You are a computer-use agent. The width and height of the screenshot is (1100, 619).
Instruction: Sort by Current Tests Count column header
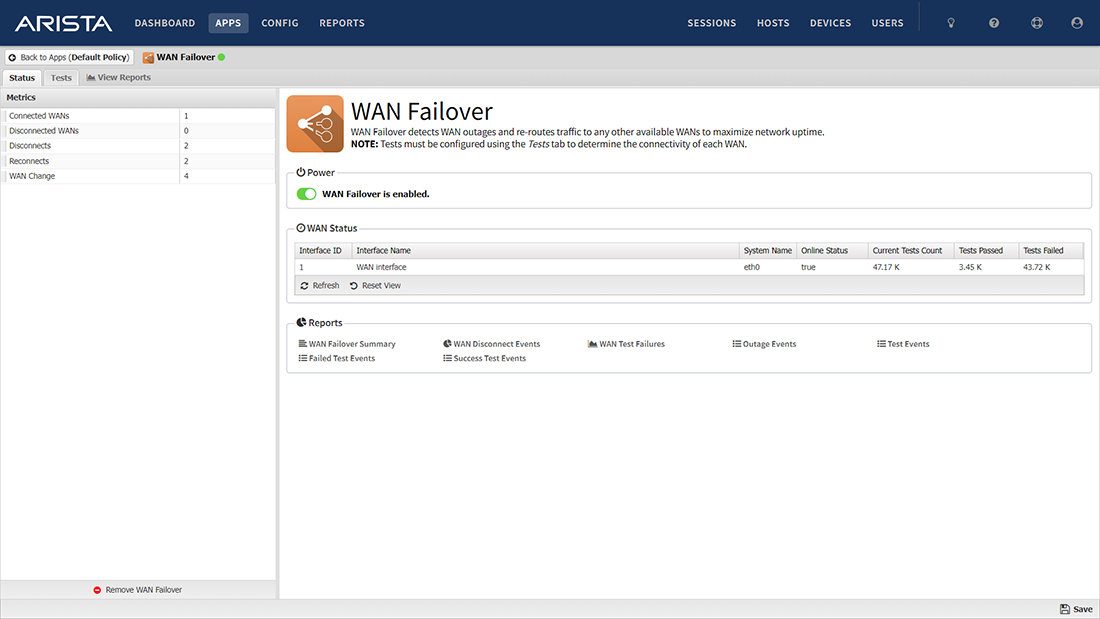911,251
